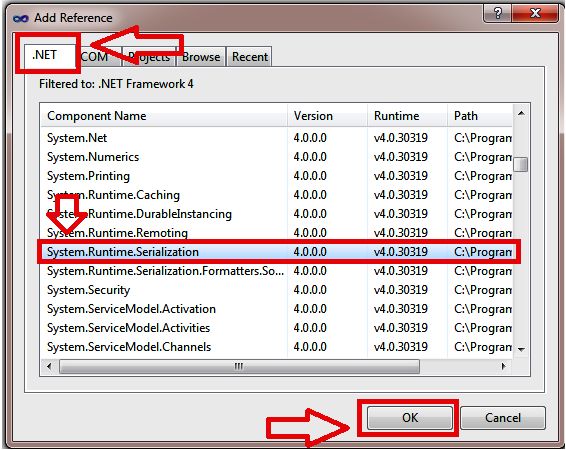Click the vertical scrollbar up arrow
Screen dimensions: 566x450
pyautogui.click(x=521, y=113)
